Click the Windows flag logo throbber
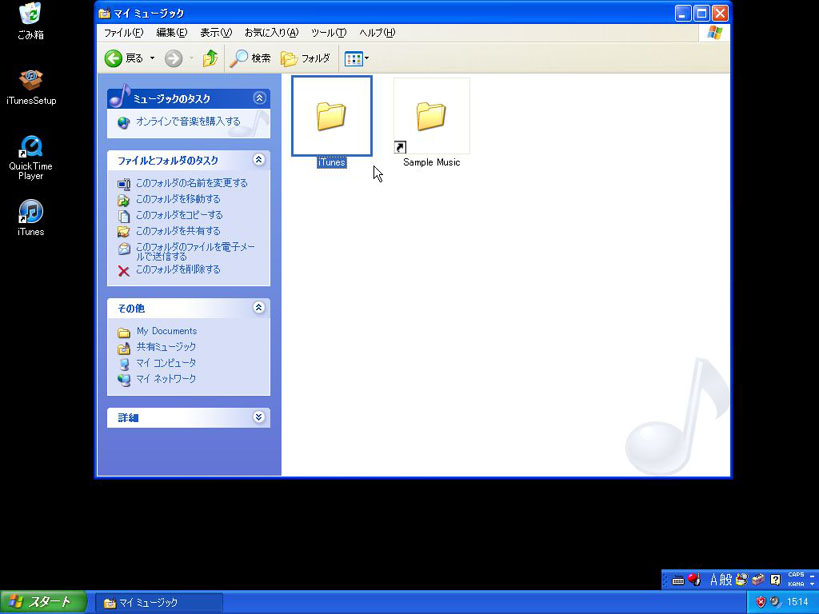Viewport: 819px width, 614px height. click(715, 33)
